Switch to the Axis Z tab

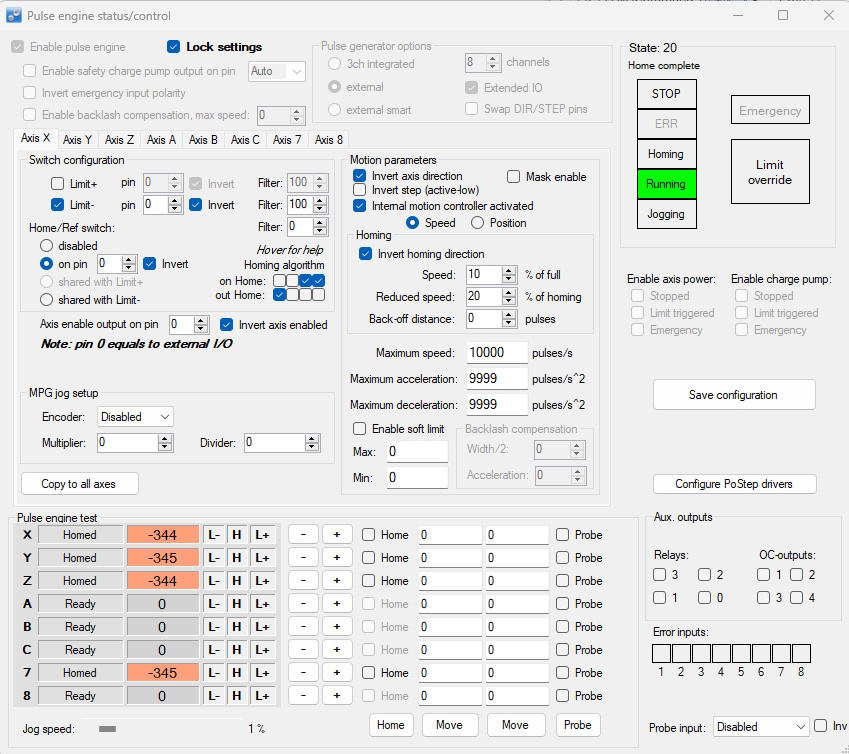pos(119,140)
